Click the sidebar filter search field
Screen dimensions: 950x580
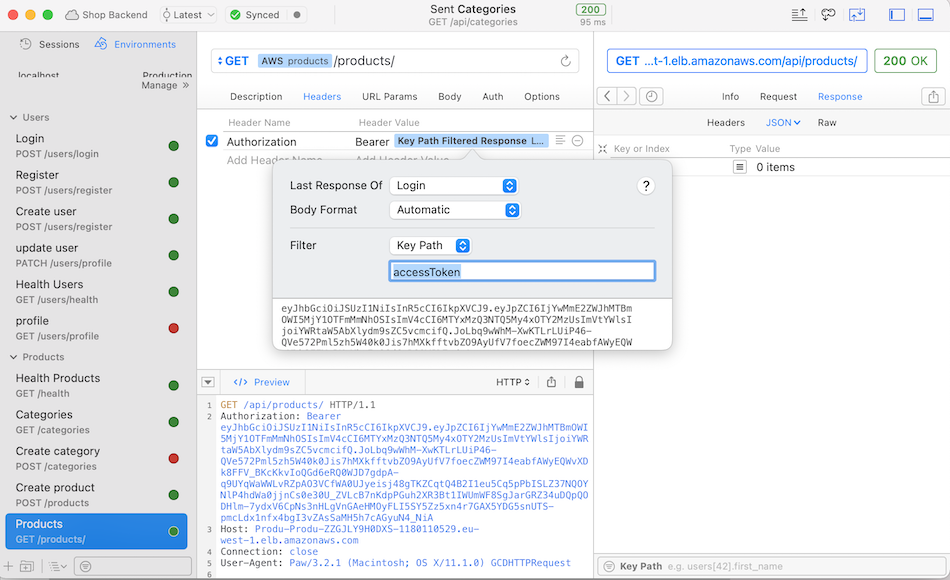133,567
